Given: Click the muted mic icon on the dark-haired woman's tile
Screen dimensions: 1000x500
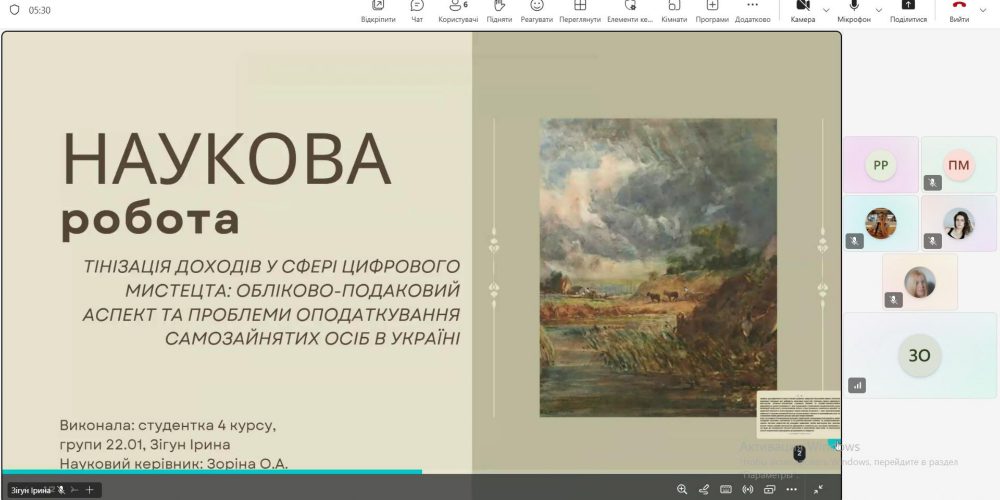Looking at the screenshot, I should [x=932, y=242].
